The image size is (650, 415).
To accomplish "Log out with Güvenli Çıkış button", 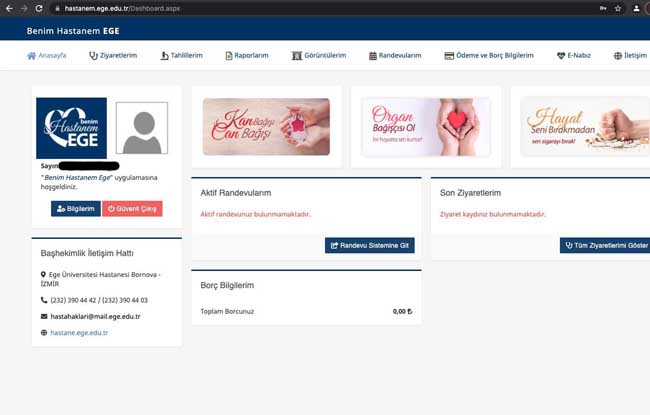I will click(x=132, y=209).
